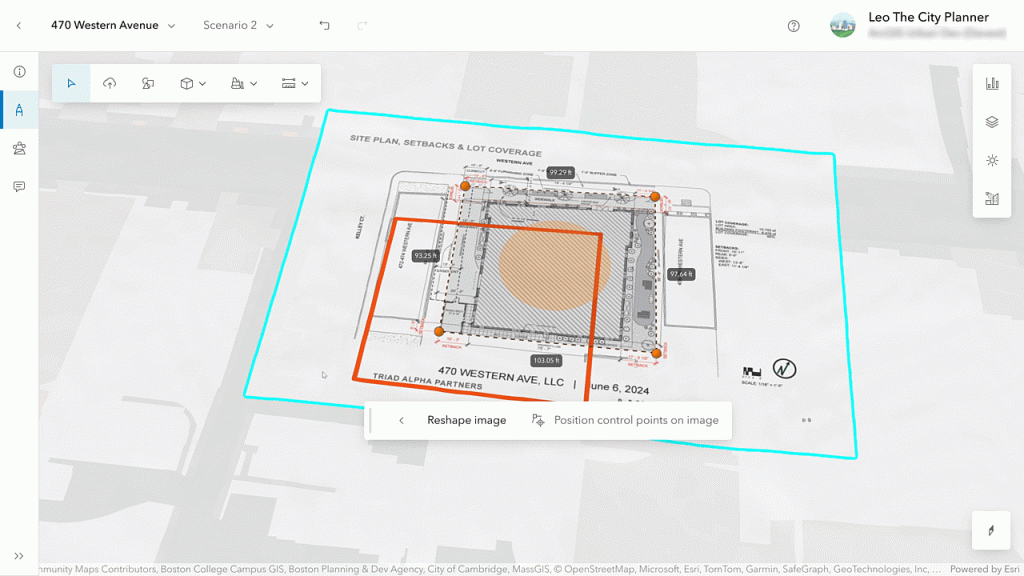Click the cloud upload tool
Viewport: 1024px width, 576px height.
[110, 83]
